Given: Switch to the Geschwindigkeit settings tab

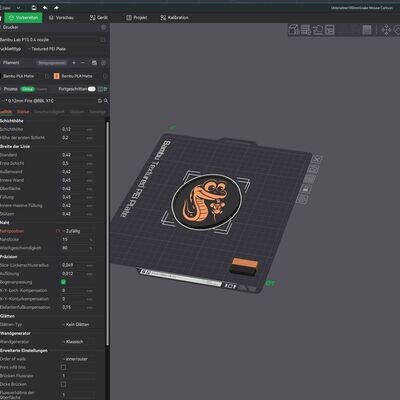Looking at the screenshot, I should tap(49, 112).
